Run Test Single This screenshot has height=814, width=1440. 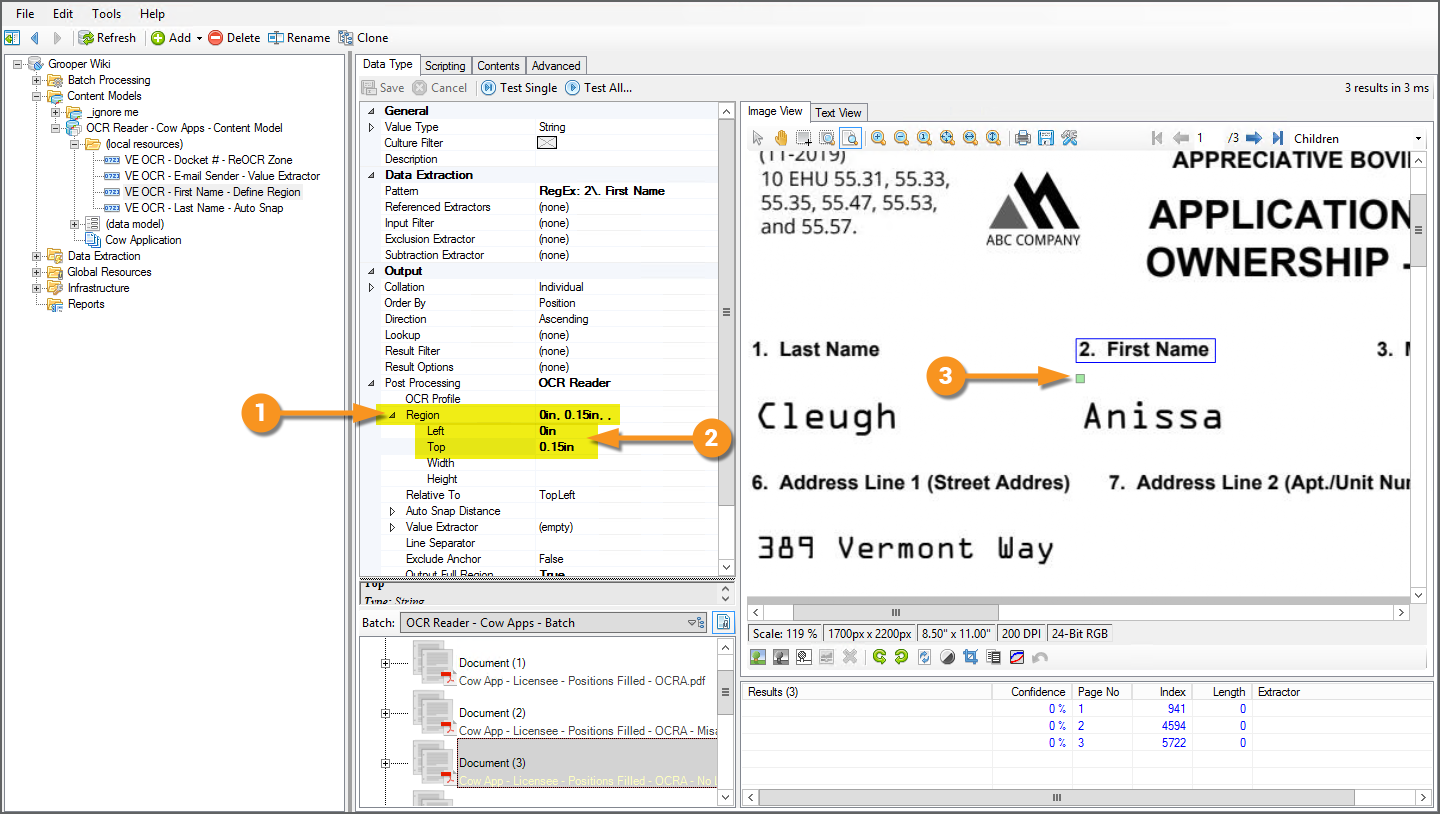tap(519, 88)
